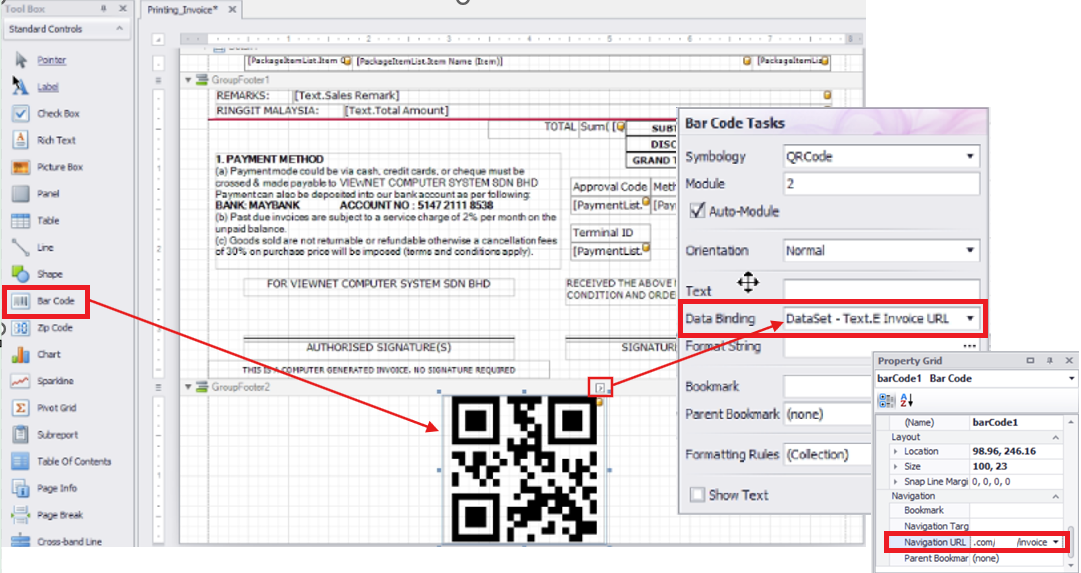Uncheck the Auto-Module checkbox
This screenshot has height=573, width=1081.
point(698,212)
